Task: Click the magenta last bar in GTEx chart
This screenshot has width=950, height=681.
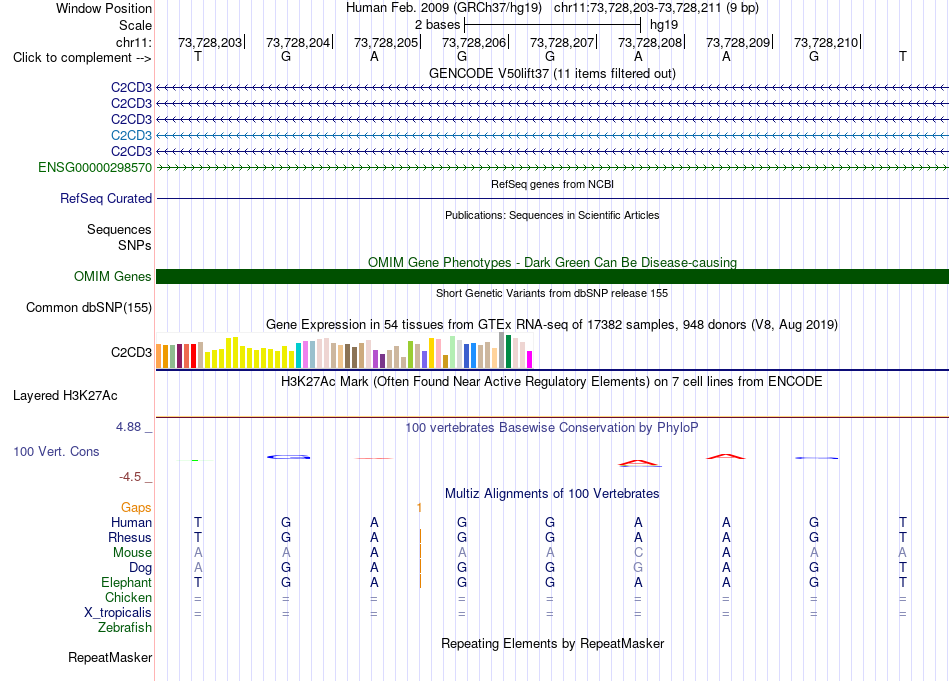Action: click(530, 359)
